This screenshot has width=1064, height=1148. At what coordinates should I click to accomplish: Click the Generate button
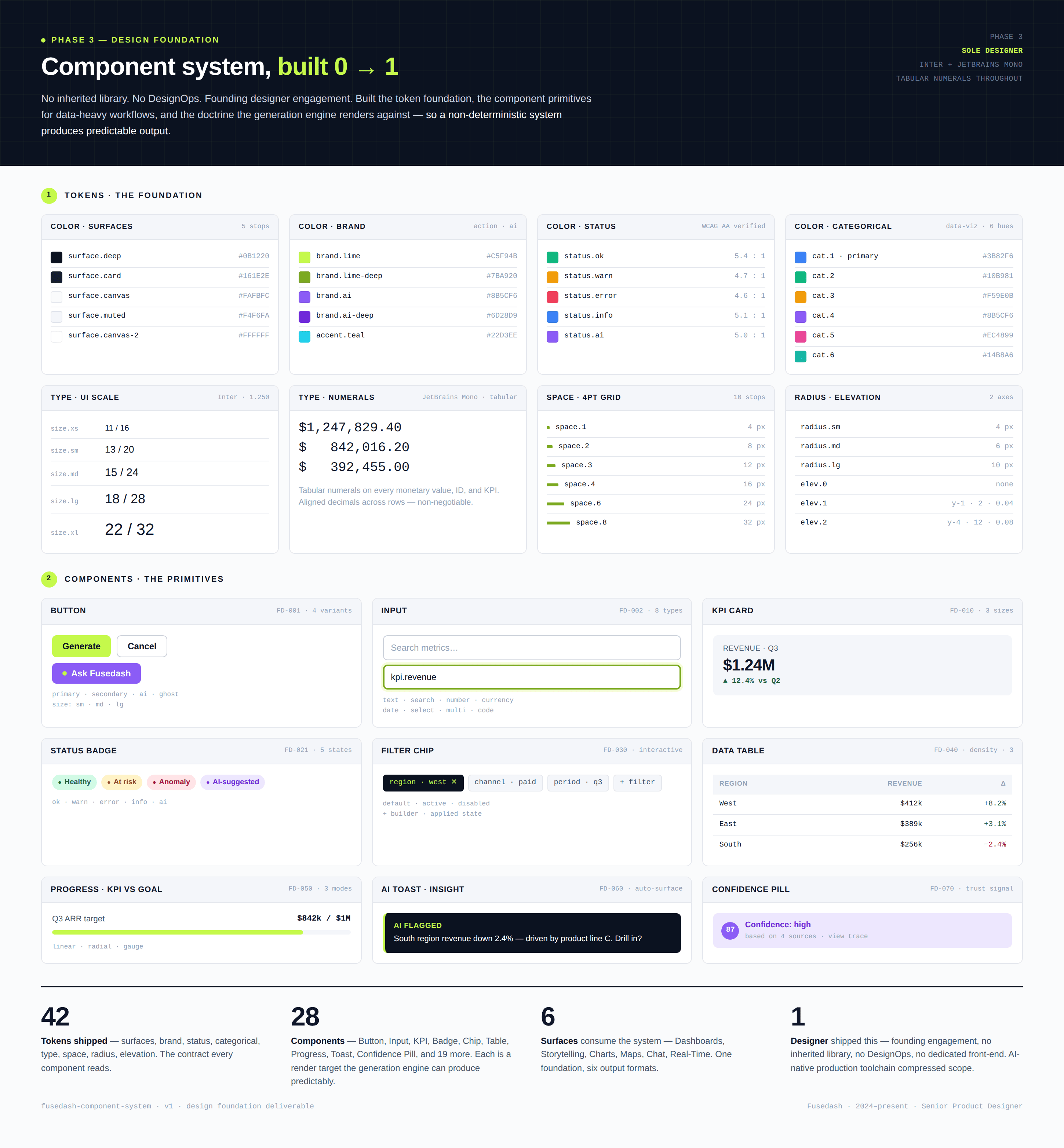81,646
